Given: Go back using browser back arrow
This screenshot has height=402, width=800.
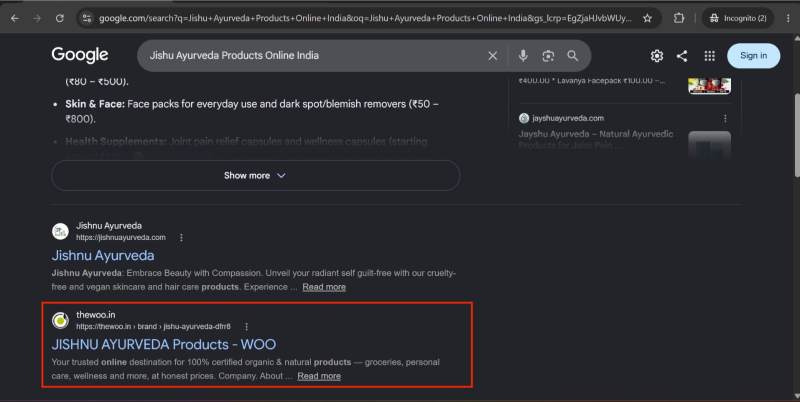Looking at the screenshot, I should pos(15,18).
